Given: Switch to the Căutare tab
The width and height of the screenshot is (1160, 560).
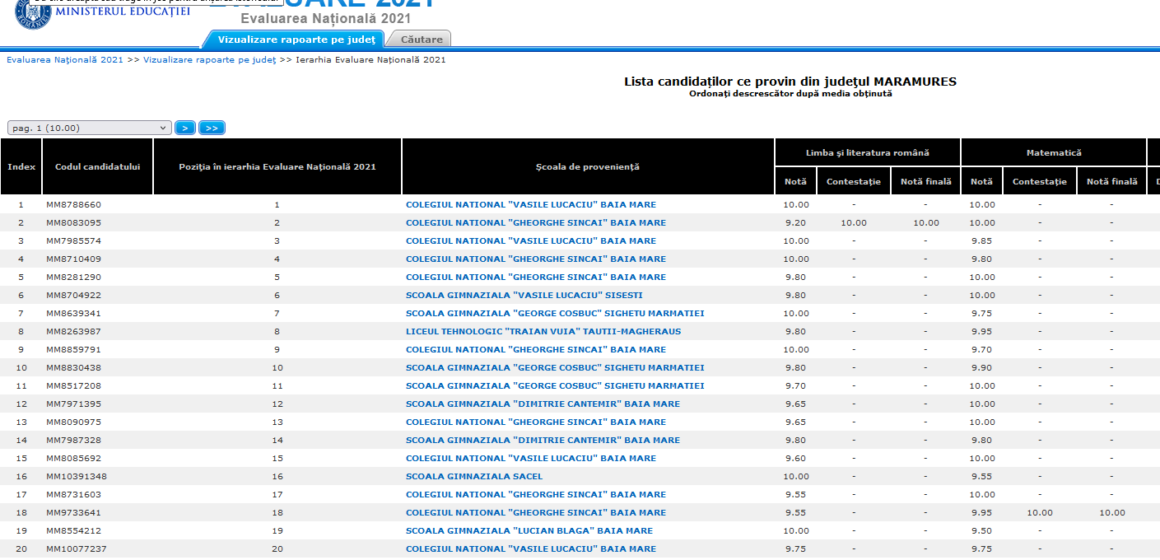Looking at the screenshot, I should click(421, 39).
